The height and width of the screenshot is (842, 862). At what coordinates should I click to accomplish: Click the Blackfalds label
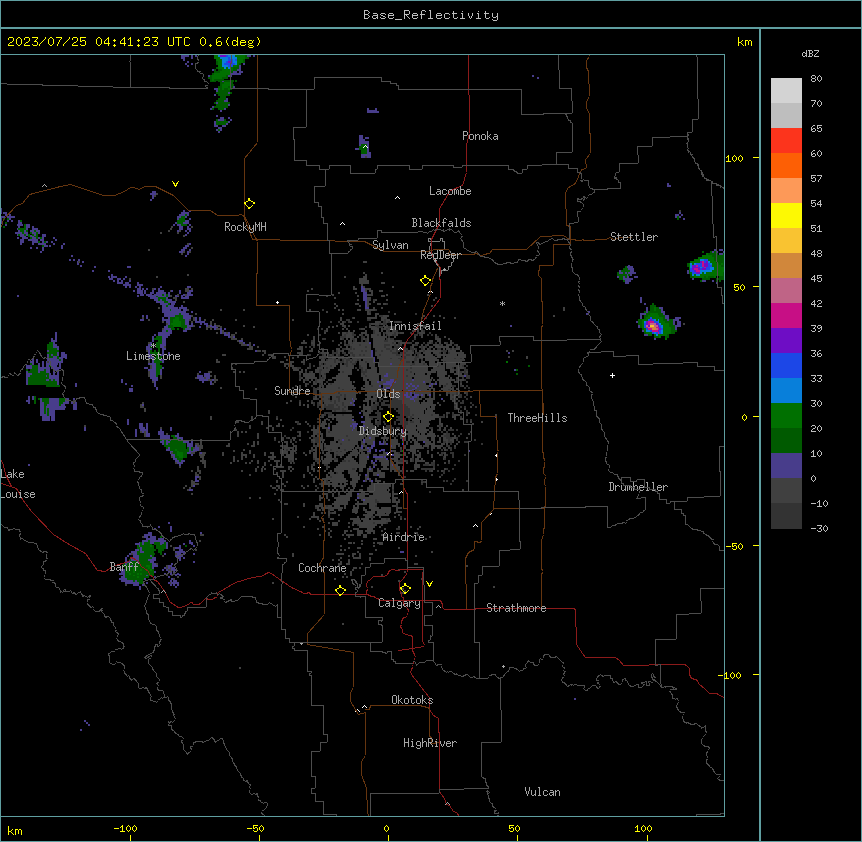click(441, 223)
